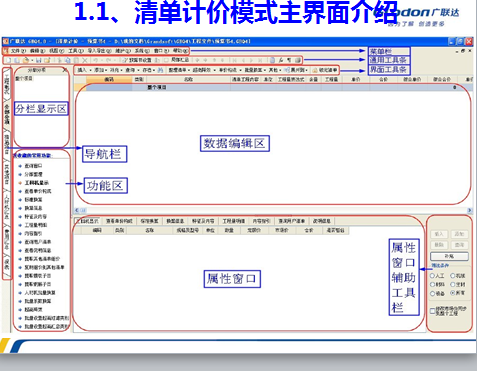Click the undo arrow toolbar icon
Viewport: 477px width, 371px height.
(x=95, y=60)
